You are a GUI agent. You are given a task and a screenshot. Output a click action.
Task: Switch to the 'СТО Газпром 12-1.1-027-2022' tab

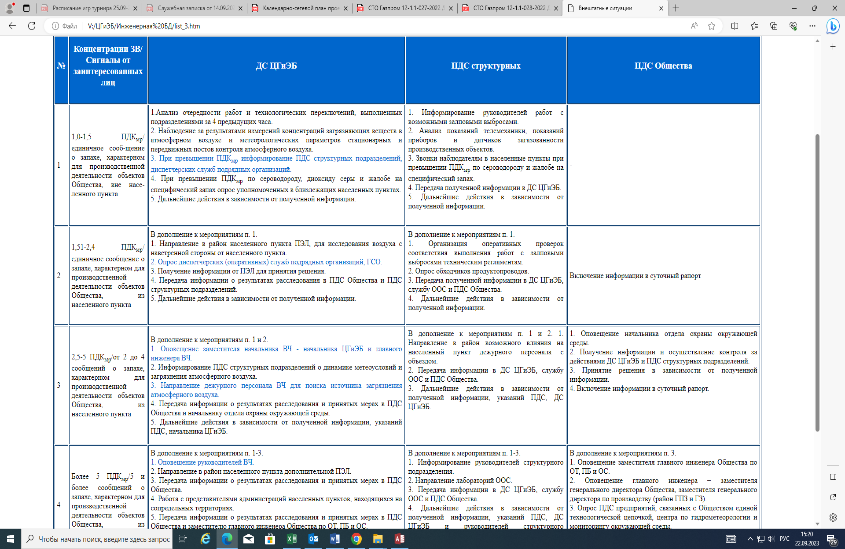pyautogui.click(x=405, y=8)
